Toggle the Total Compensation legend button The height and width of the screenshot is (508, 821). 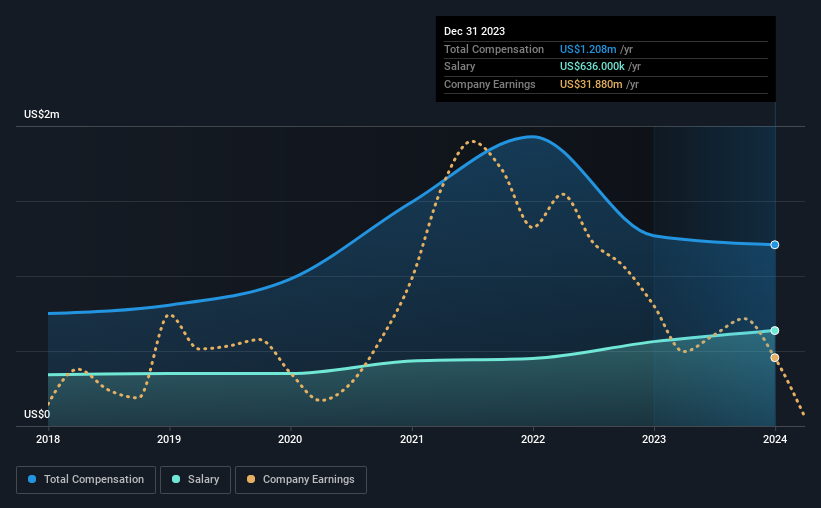[x=86, y=480]
